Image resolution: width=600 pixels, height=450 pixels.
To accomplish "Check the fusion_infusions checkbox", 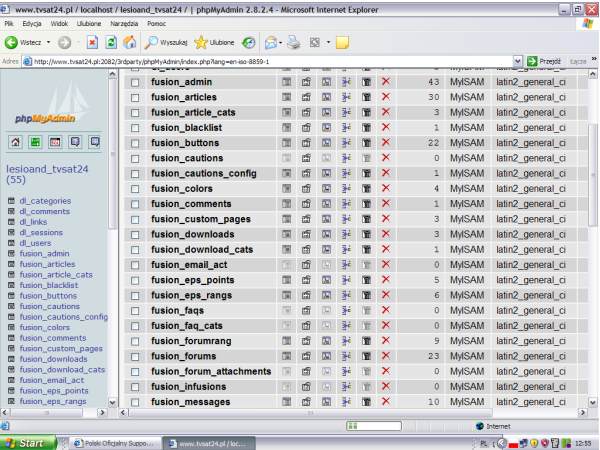I will tap(135, 387).
